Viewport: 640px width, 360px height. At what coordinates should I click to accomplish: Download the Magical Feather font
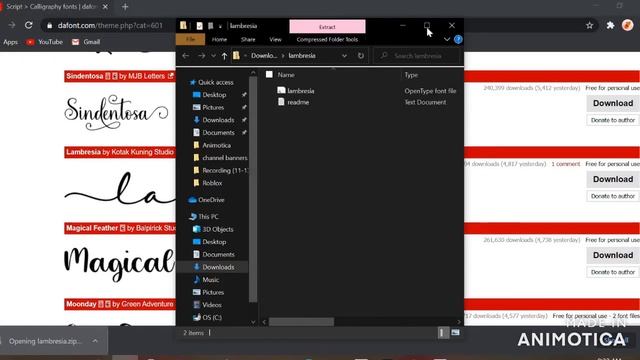[x=613, y=255]
